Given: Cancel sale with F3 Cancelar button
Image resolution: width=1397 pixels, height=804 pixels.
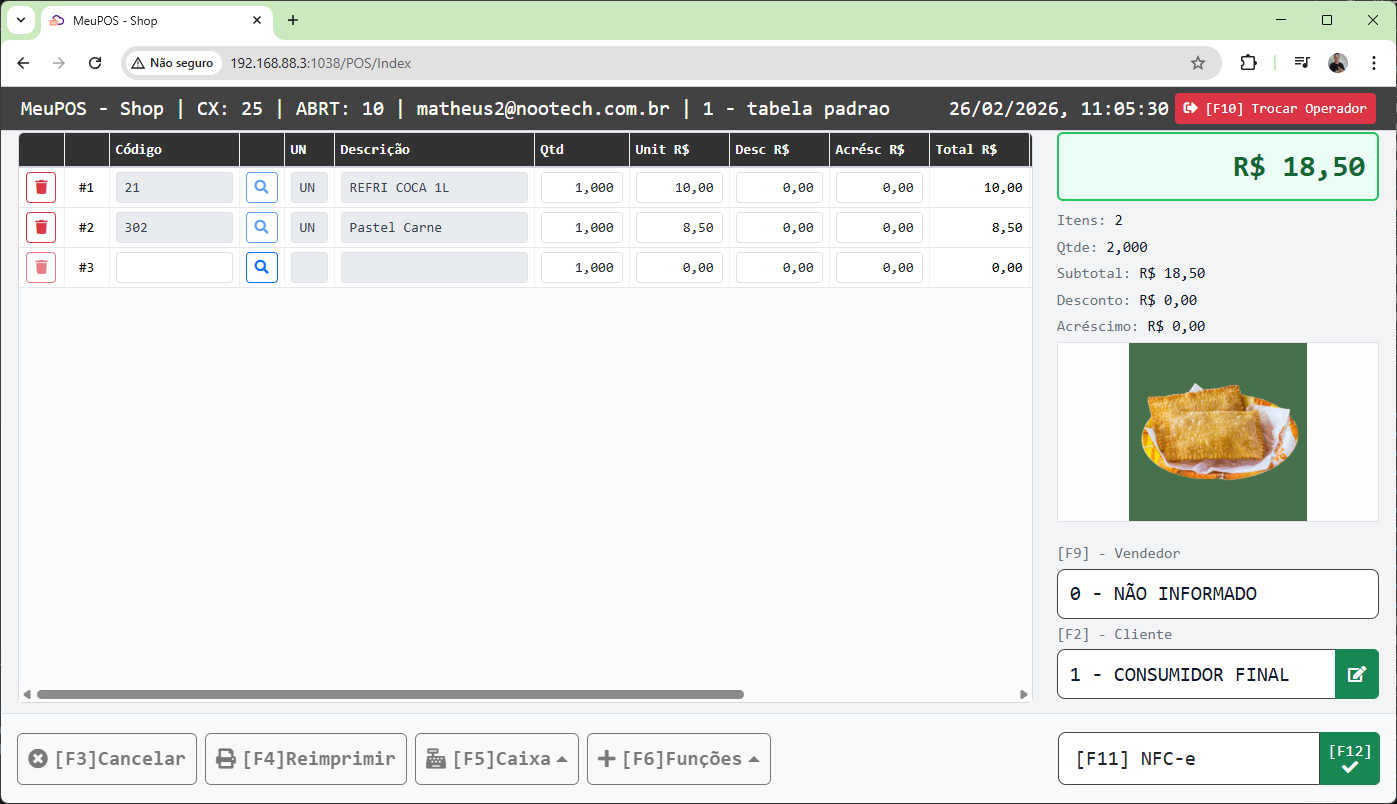Looking at the screenshot, I should pyautogui.click(x=107, y=759).
